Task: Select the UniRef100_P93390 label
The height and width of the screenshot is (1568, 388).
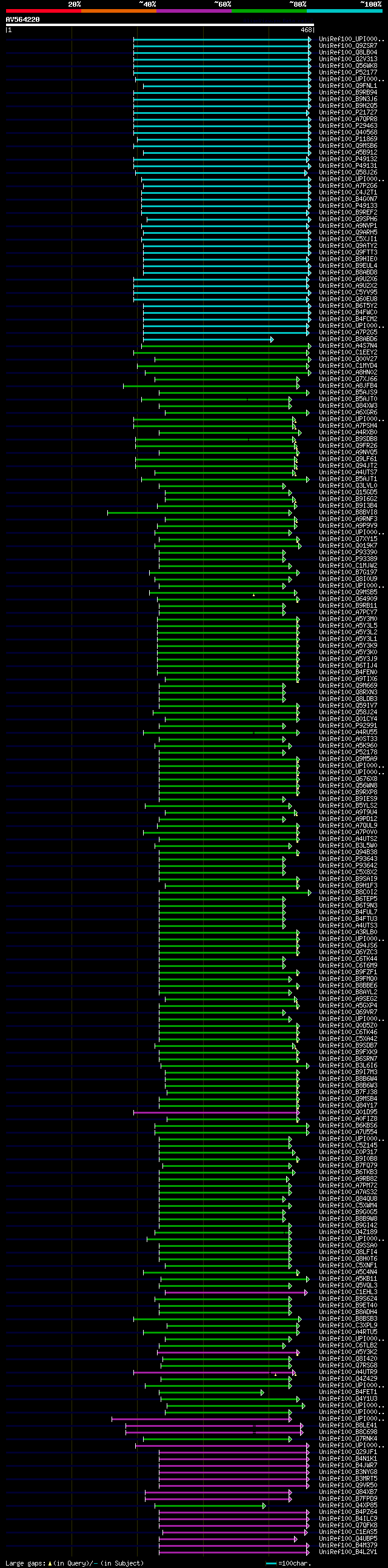Action: [348, 553]
